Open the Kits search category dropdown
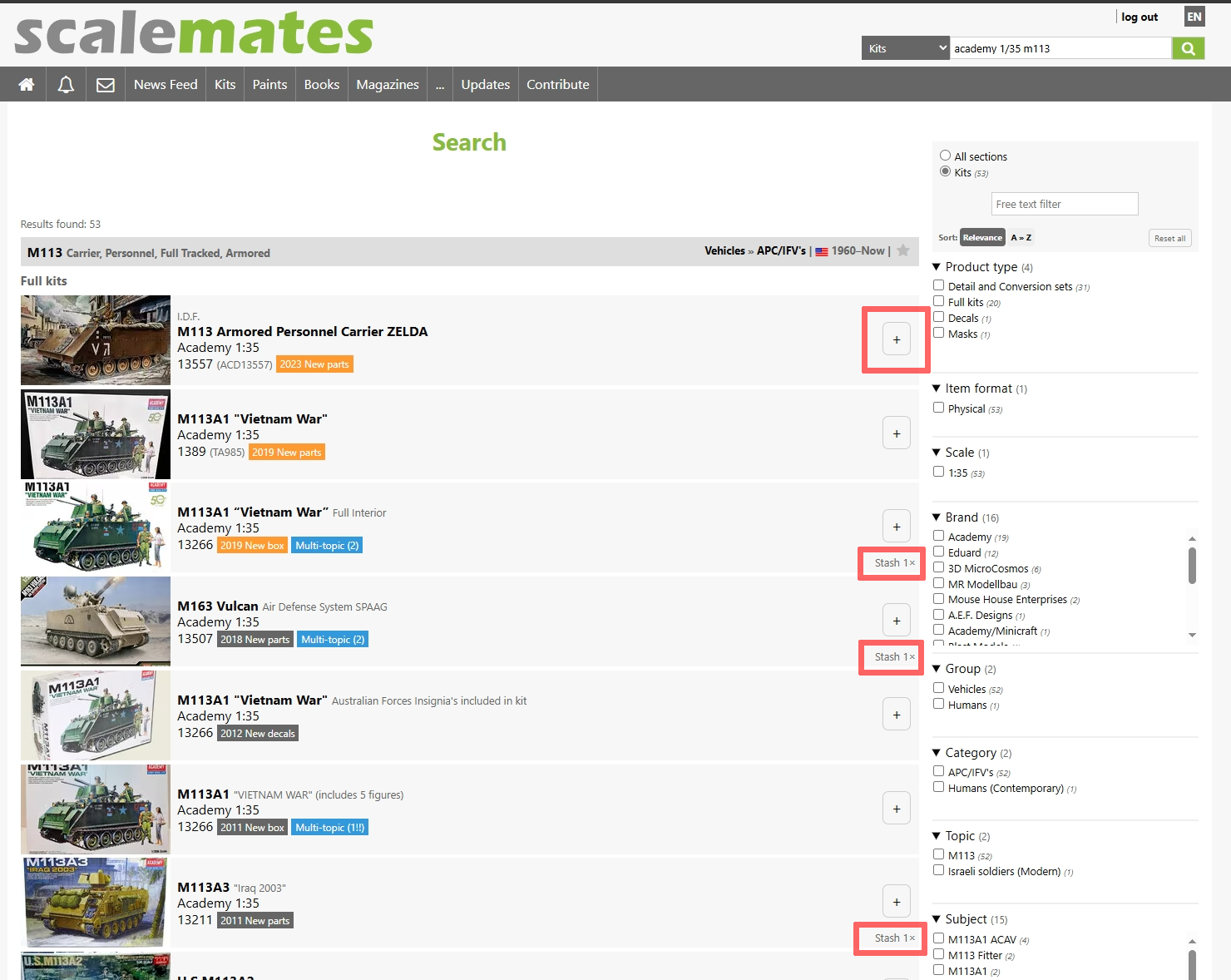 (905, 48)
